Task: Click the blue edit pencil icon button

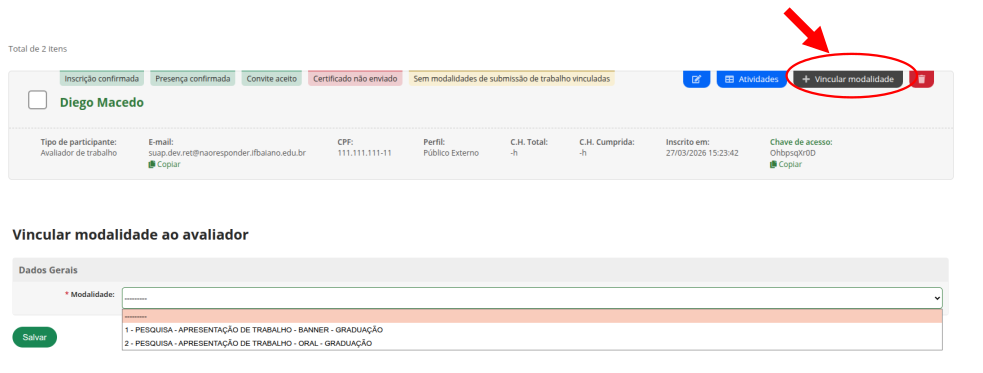Action: pos(696,80)
